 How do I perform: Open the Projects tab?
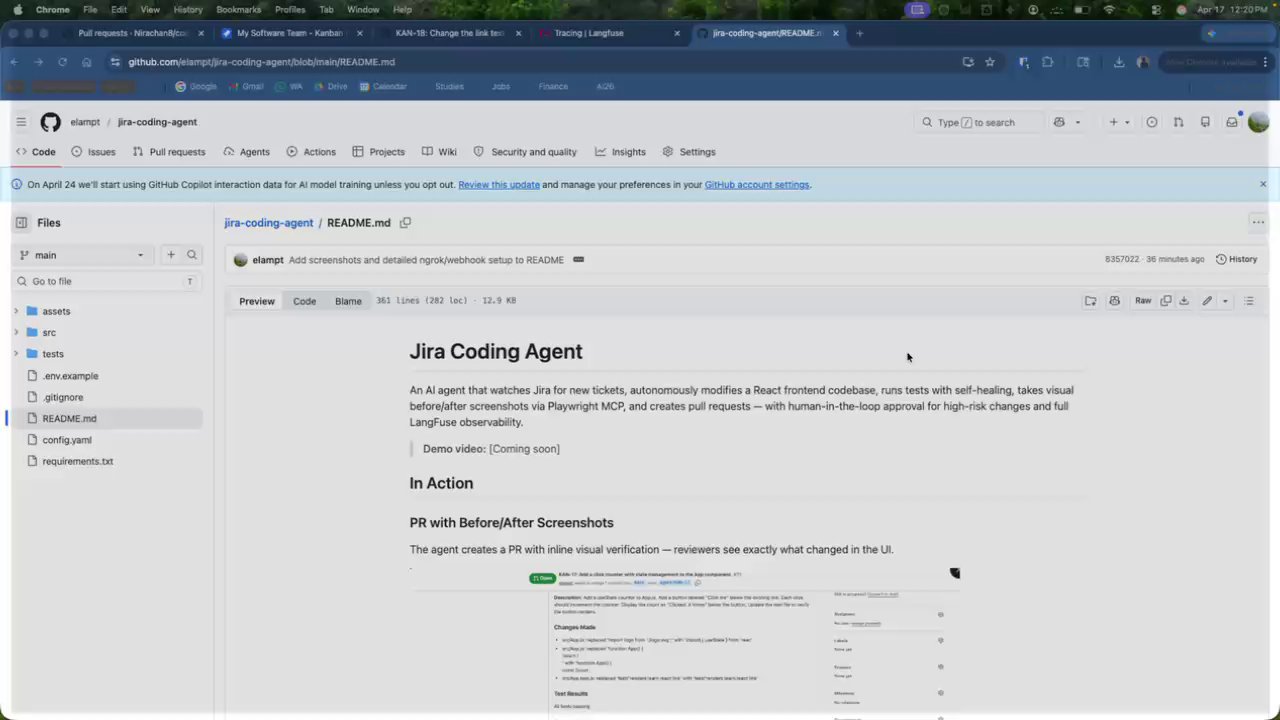(378, 152)
